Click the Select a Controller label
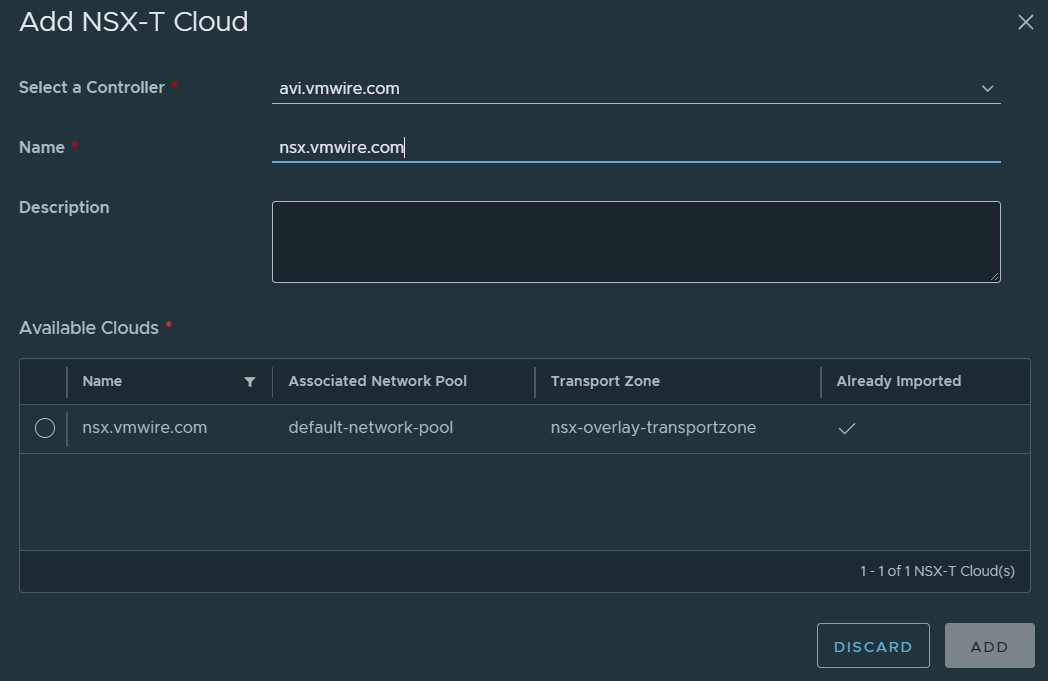 click(x=92, y=88)
